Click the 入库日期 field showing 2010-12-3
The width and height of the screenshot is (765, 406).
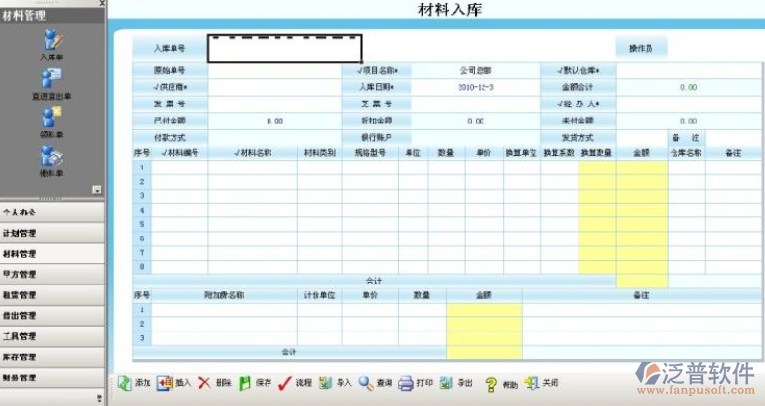pyautogui.click(x=476, y=87)
